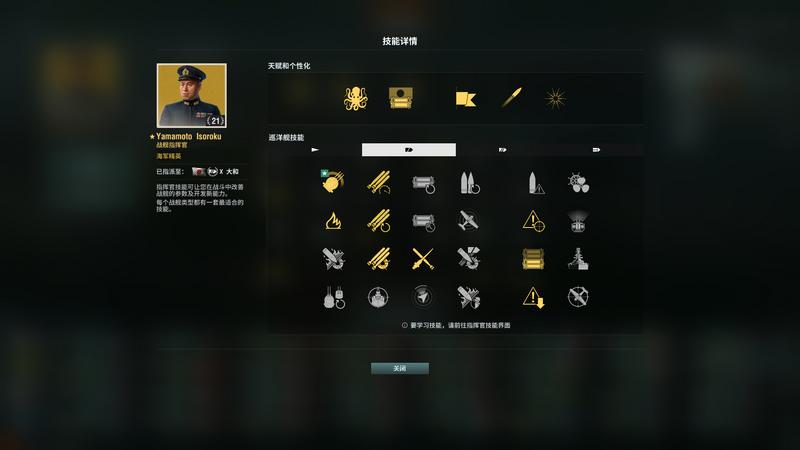Click the flame fire skill icon
Screen dimensions: 800x450
tap(333, 221)
